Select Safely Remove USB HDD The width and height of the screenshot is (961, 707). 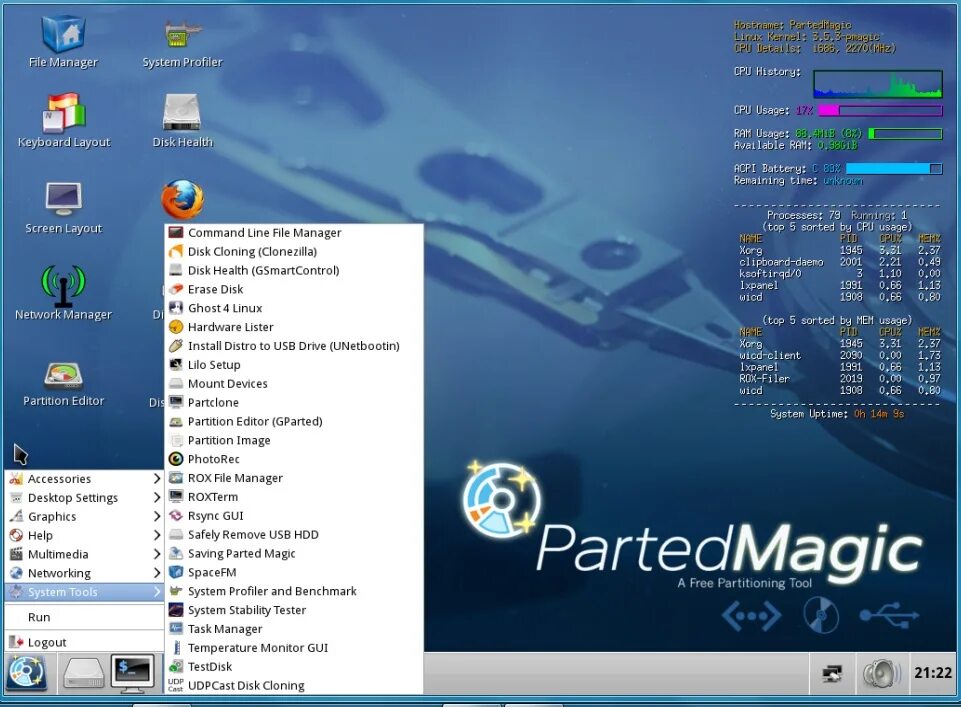(294, 534)
